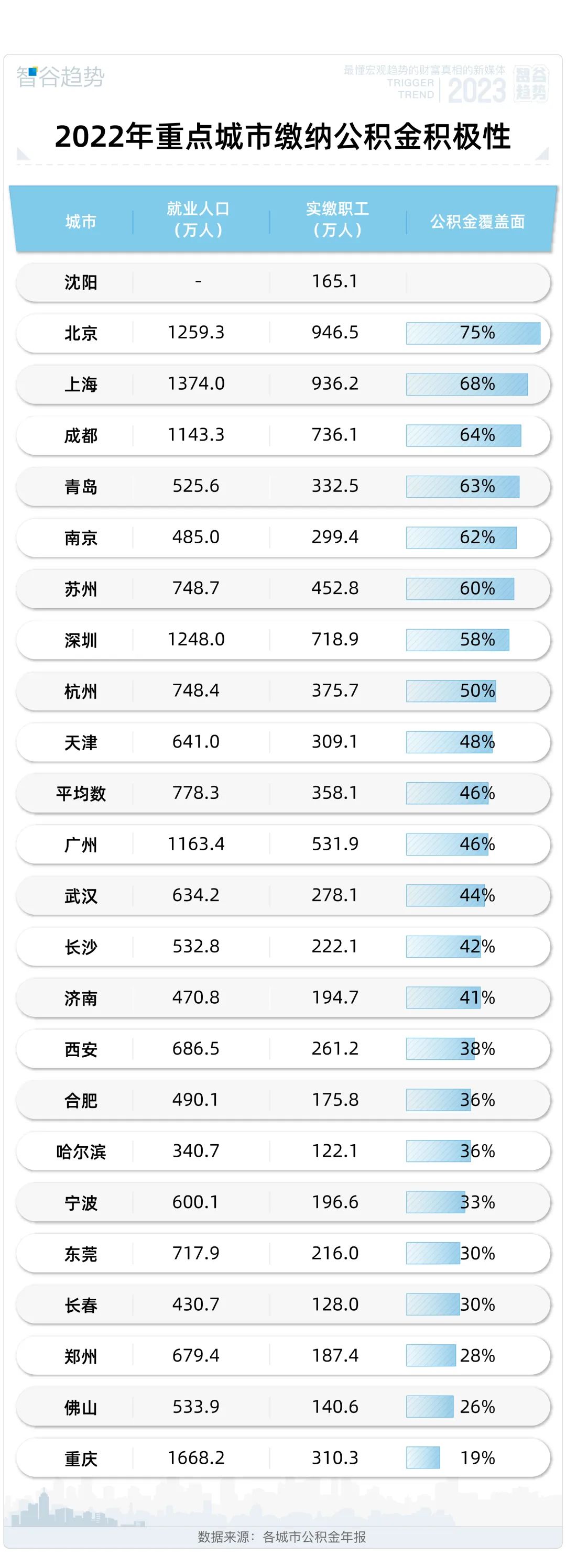Click the 重庆 19% coverage bar
Screen dimensions: 566x1568
[x=423, y=1458]
